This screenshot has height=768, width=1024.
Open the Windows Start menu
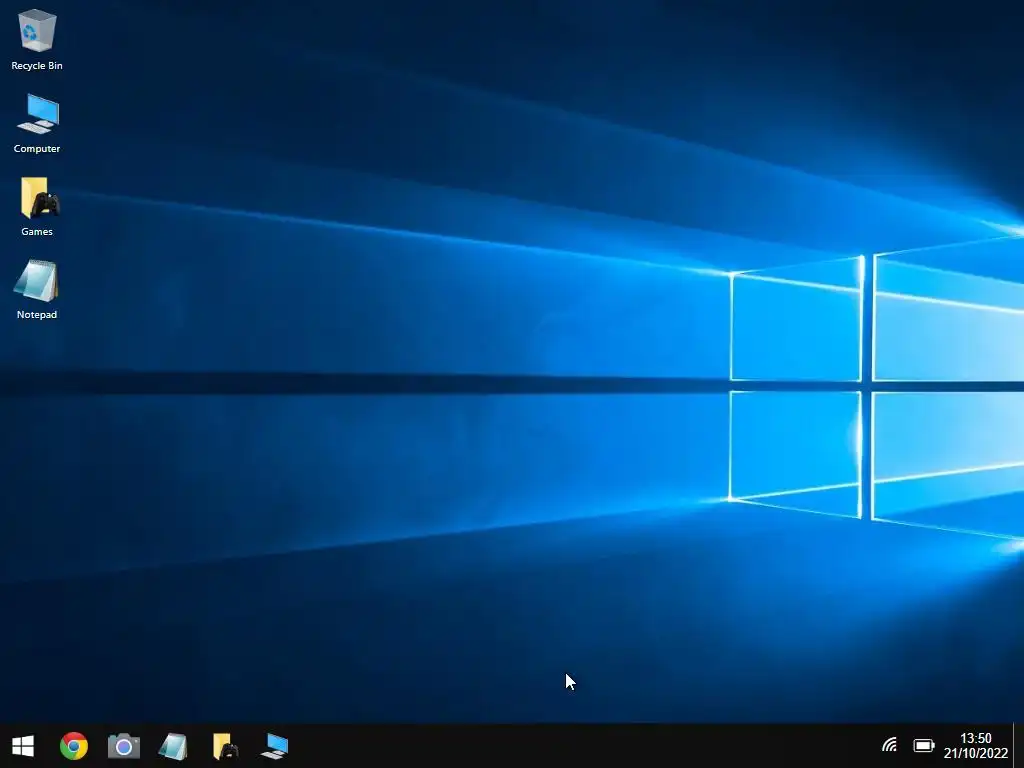click(23, 746)
